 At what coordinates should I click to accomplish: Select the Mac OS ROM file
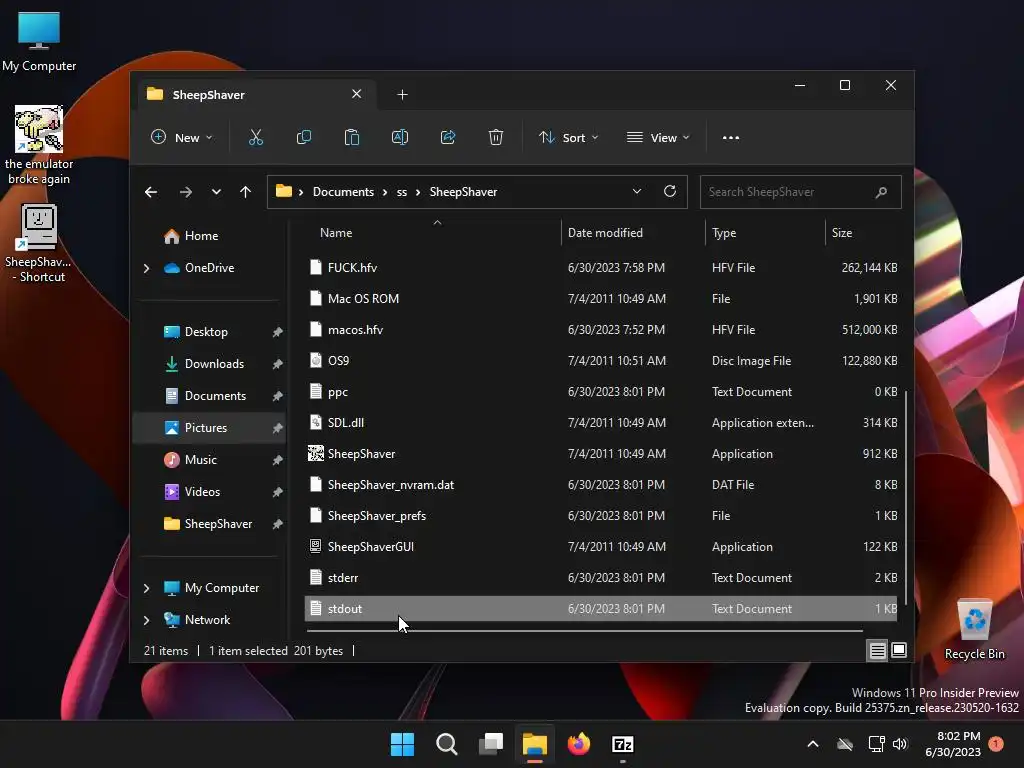pyautogui.click(x=601, y=298)
